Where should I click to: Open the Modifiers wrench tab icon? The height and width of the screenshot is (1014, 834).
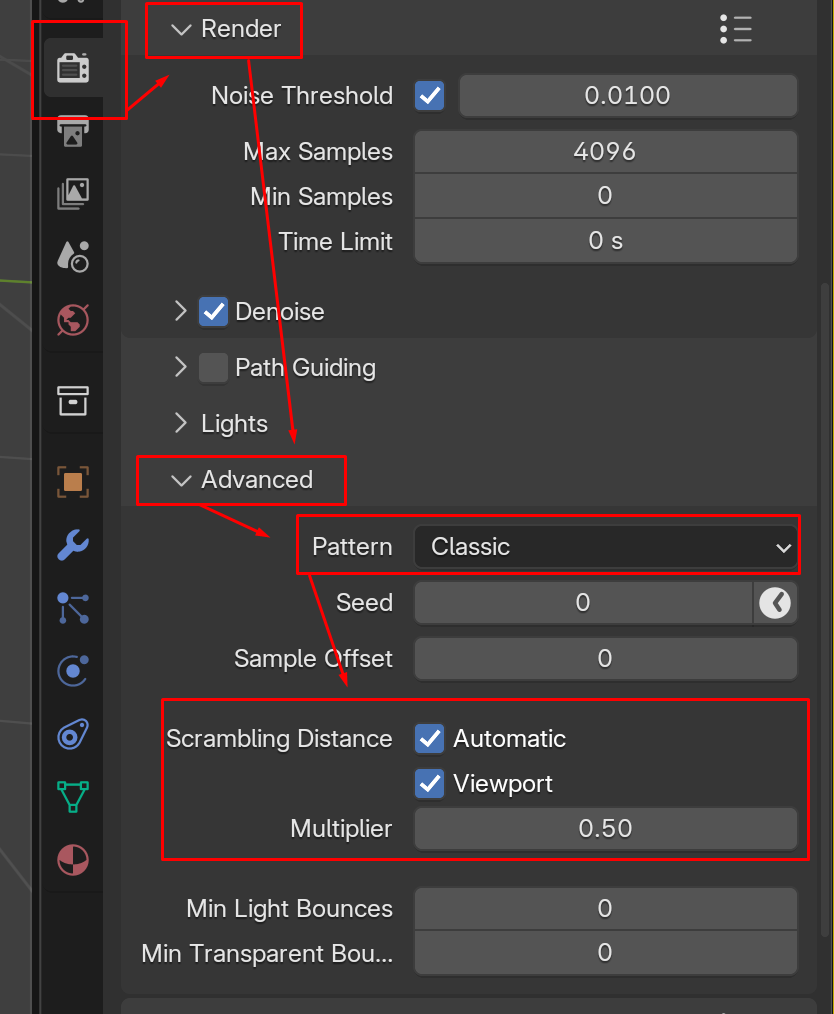tap(73, 545)
